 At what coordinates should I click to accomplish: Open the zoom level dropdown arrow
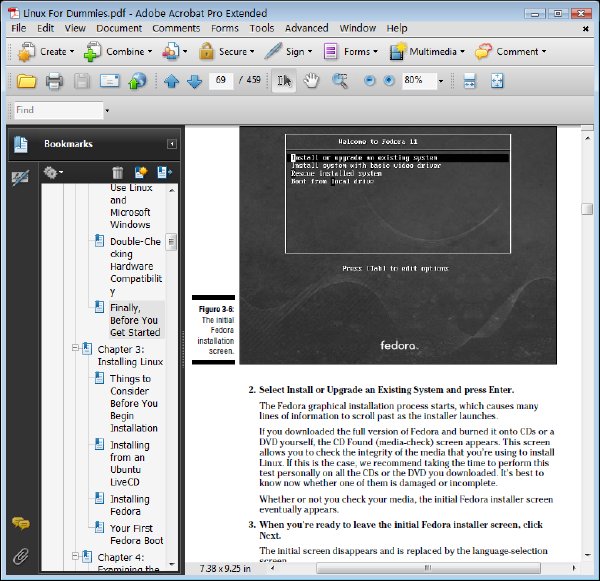[441, 81]
